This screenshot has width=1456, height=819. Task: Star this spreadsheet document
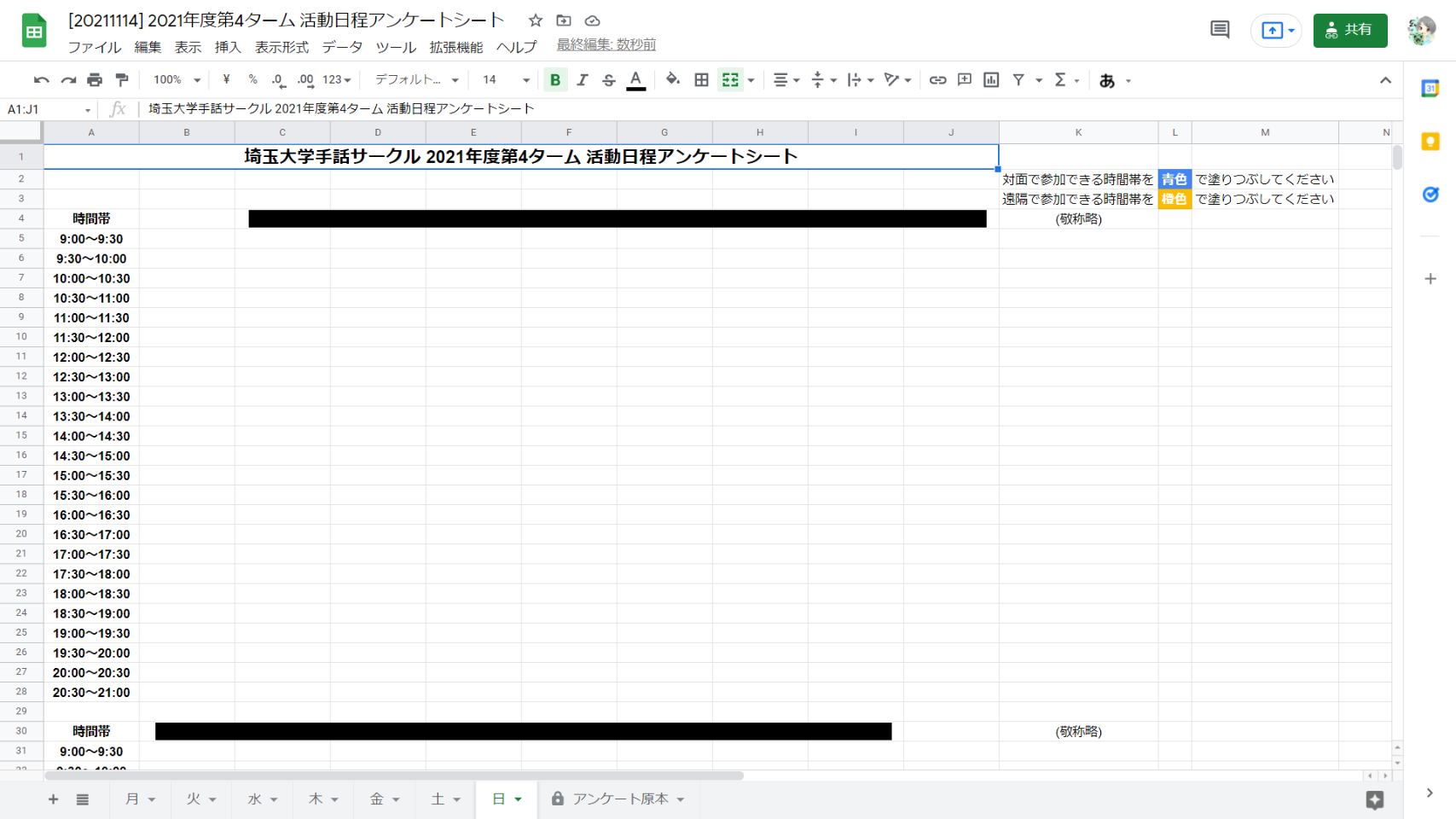tap(536, 20)
